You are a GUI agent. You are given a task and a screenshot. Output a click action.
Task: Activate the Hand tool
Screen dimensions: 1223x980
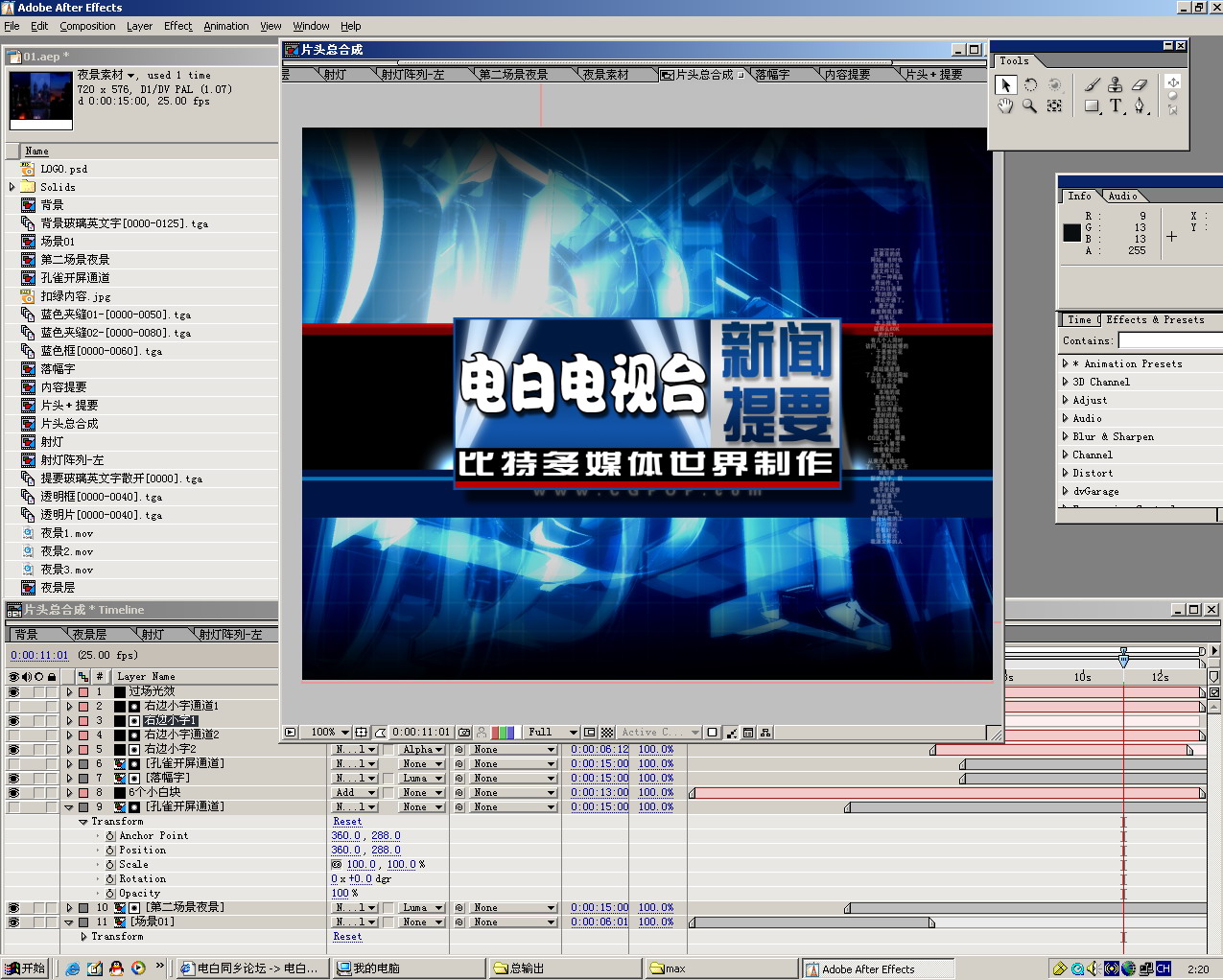coord(1004,106)
